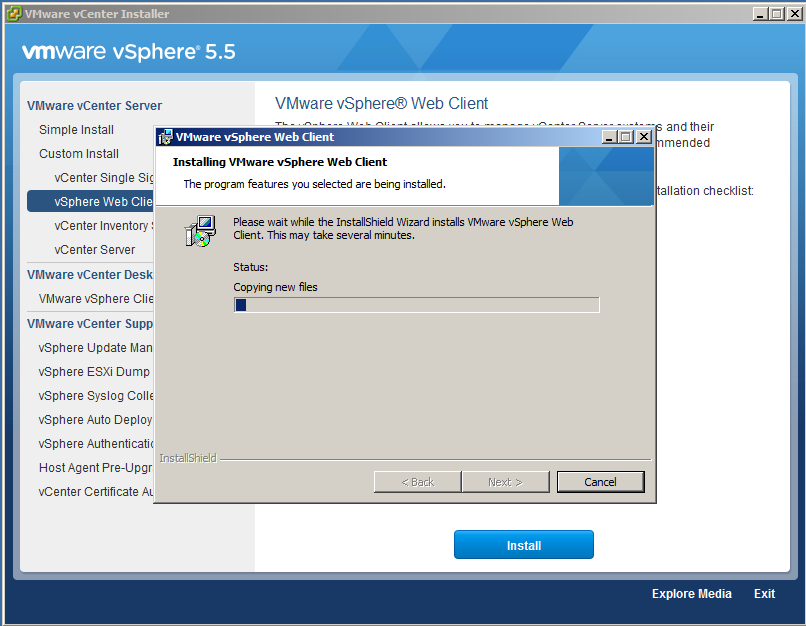Select vSphere Update Manager in the sidebar
Viewport: 806px width, 626px height.
96,348
